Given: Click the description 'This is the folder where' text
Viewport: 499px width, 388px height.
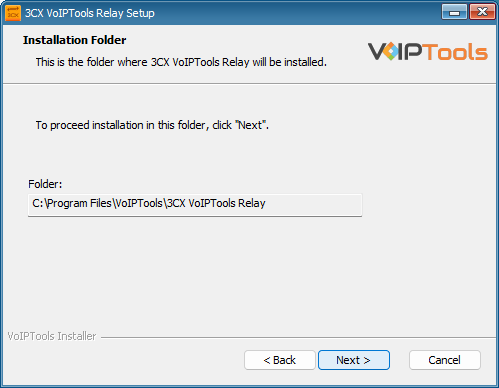Looking at the screenshot, I should (92, 62).
